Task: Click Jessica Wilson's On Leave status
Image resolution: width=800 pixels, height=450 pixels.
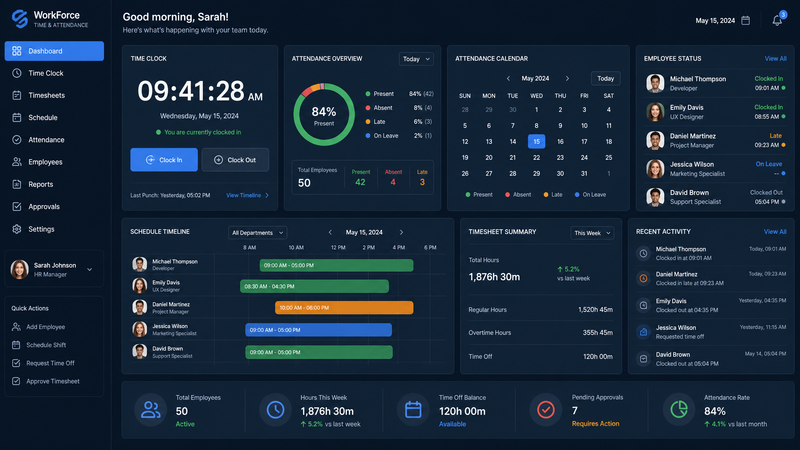Action: point(768,164)
